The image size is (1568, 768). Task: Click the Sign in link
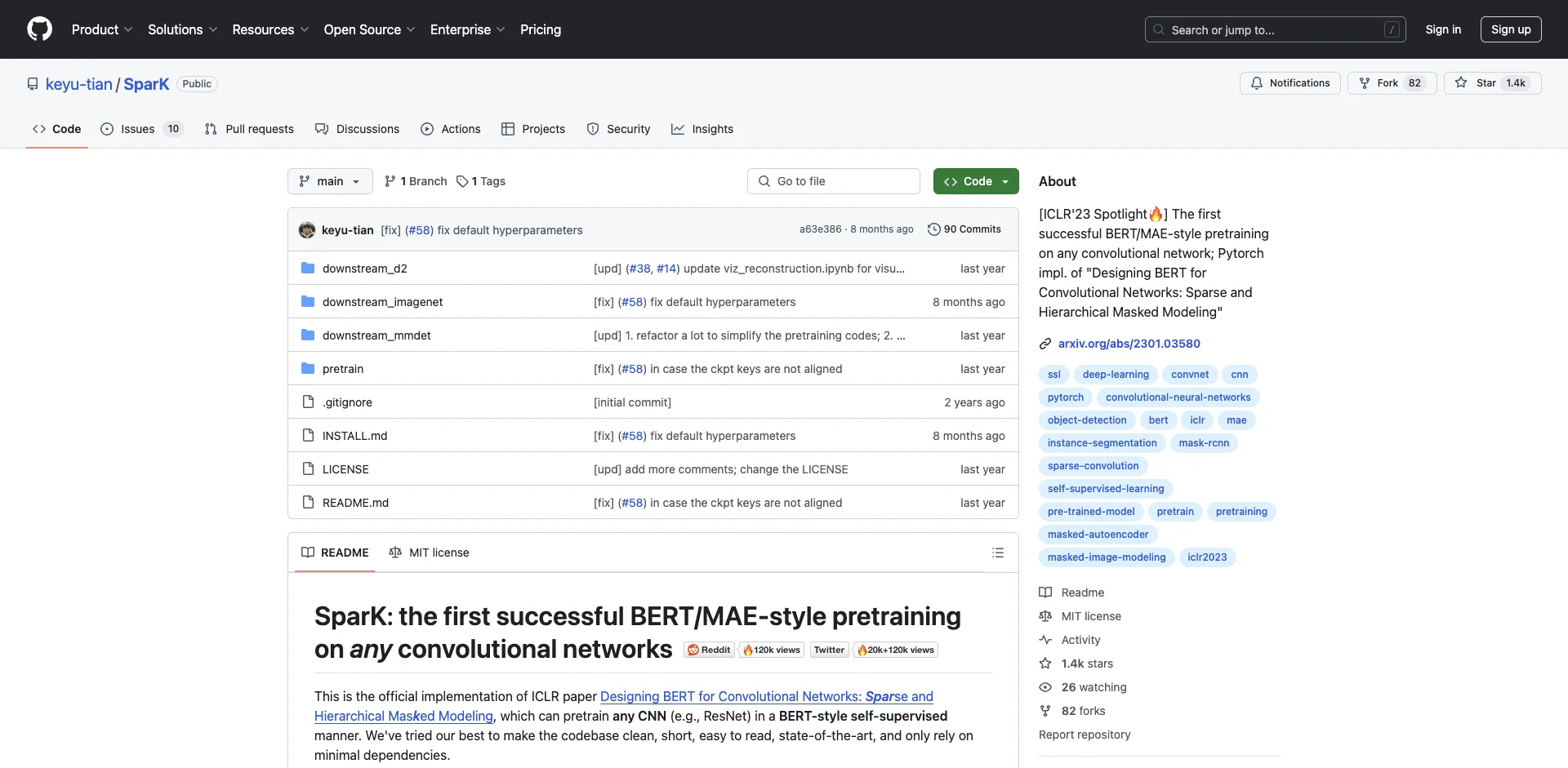point(1443,29)
